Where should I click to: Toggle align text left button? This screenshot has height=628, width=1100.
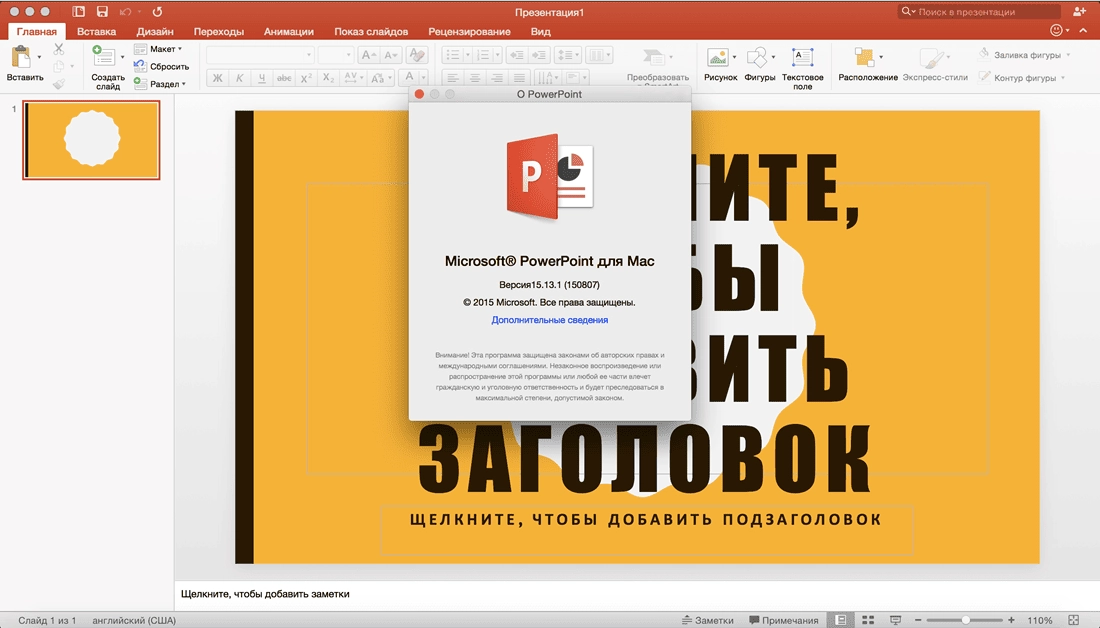pos(452,78)
